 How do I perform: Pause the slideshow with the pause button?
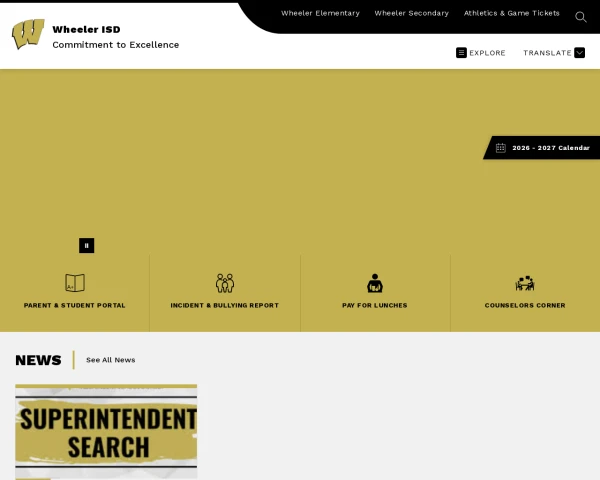point(86,245)
